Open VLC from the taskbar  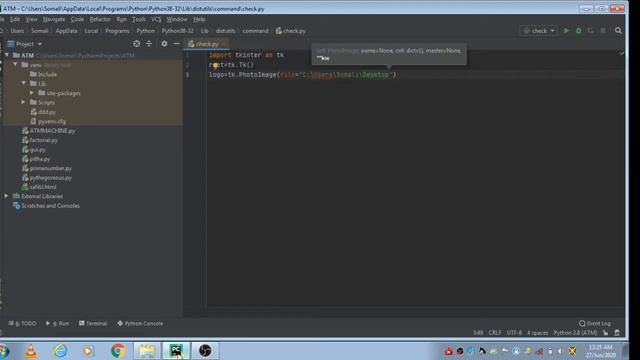pyautogui.click(x=31, y=351)
